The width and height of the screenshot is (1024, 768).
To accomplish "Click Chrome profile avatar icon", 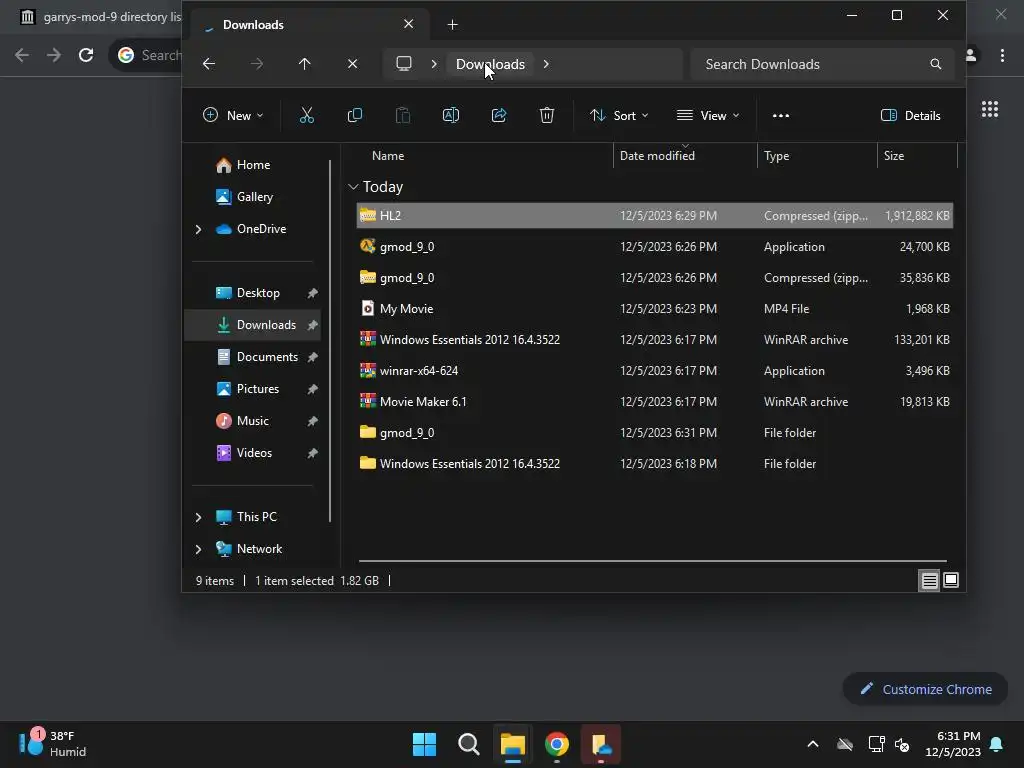I will 971,56.
